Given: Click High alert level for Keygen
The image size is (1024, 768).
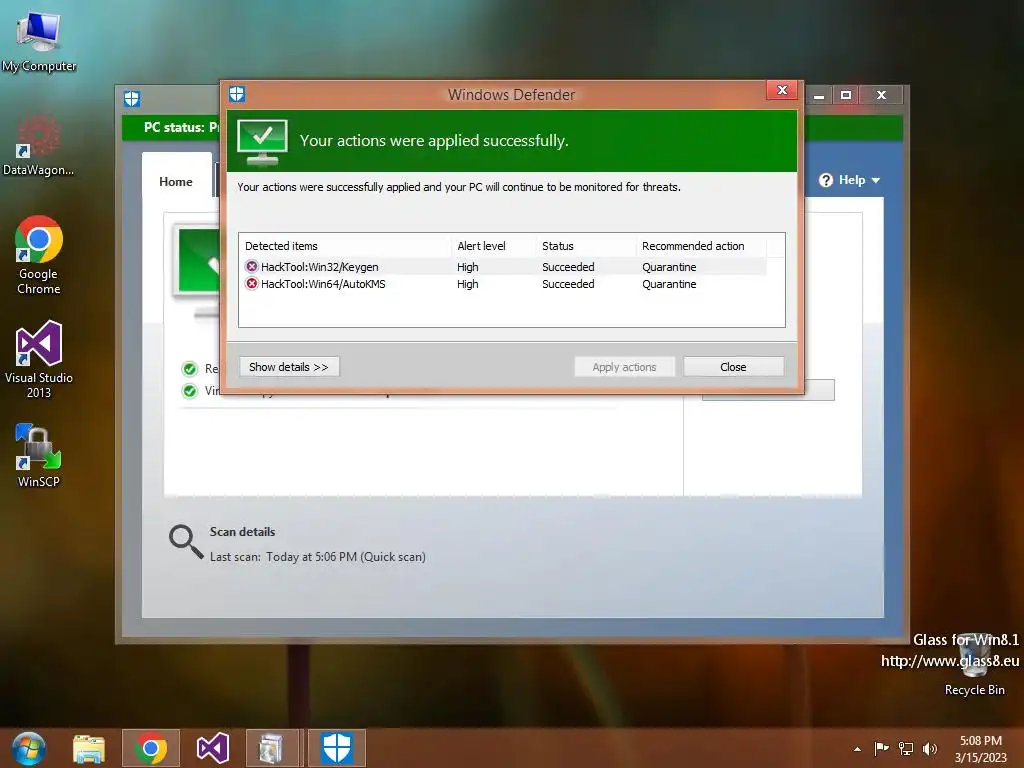Looking at the screenshot, I should pyautogui.click(x=468, y=266).
